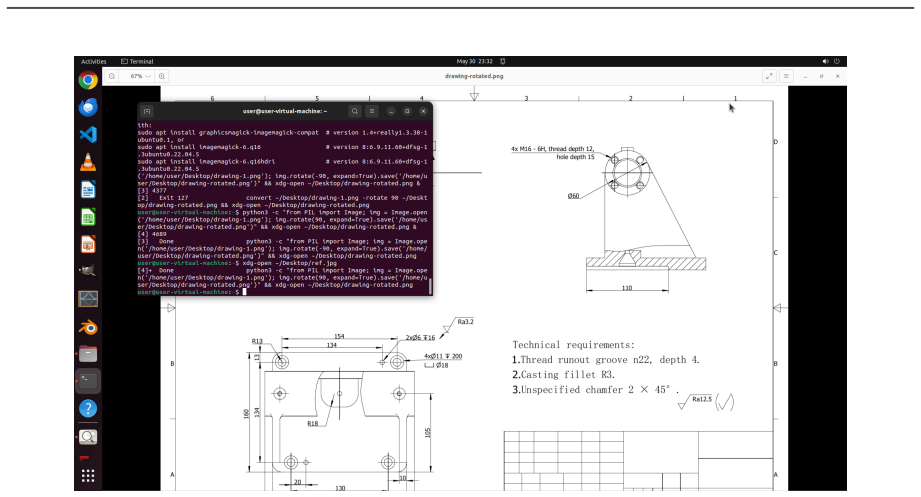Image resolution: width=921 pixels, height=497 pixels.
Task: Click the Thread runout groove text line
Action: tap(606, 360)
